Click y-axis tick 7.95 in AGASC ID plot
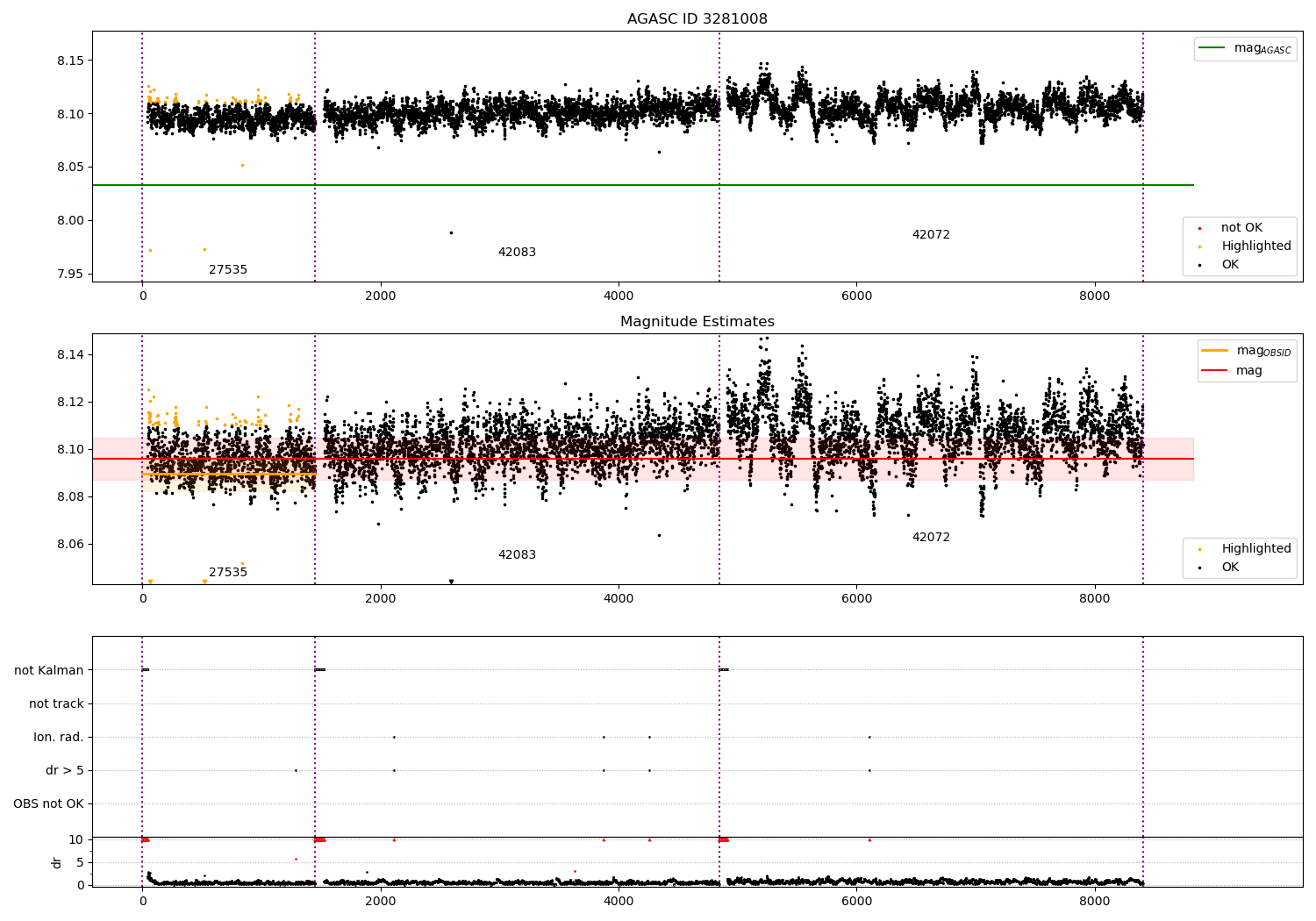Image resolution: width=1316 pixels, height=921 pixels. pos(69,275)
